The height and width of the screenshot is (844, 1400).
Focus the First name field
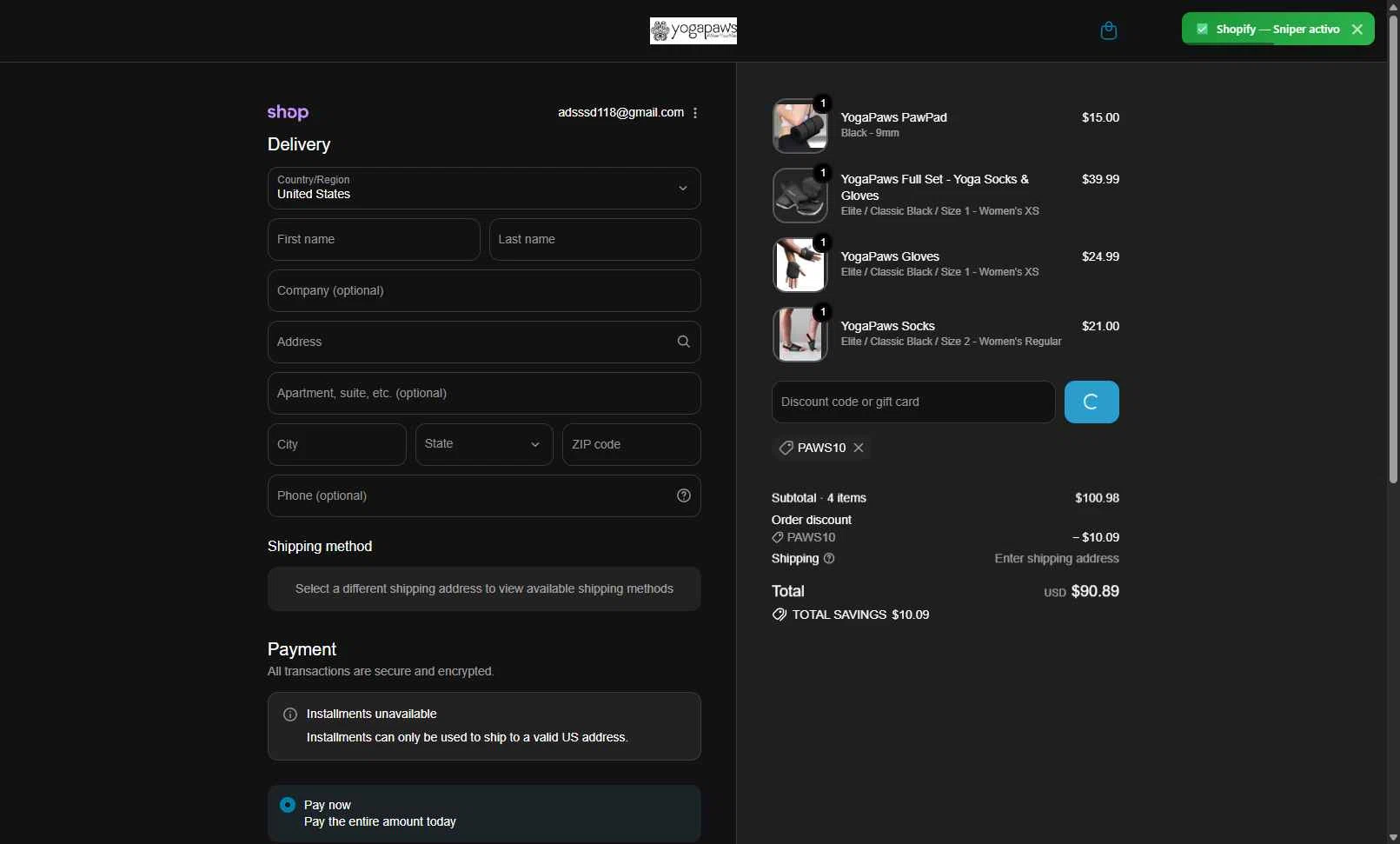[374, 239]
